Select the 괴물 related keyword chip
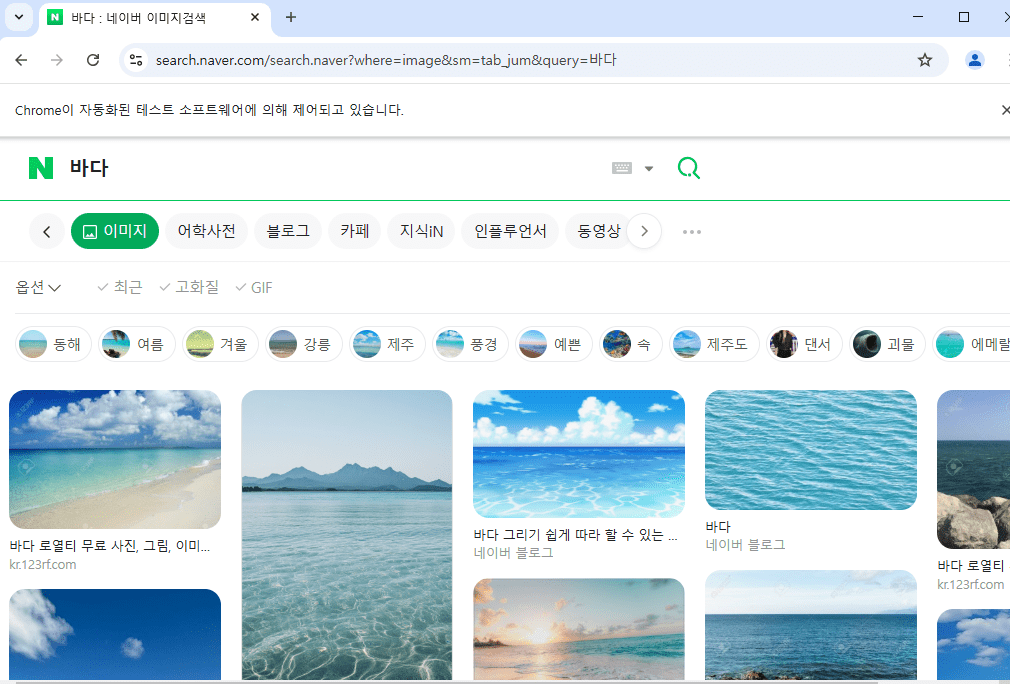Screen dimensions: 1010x684 coord(888,345)
